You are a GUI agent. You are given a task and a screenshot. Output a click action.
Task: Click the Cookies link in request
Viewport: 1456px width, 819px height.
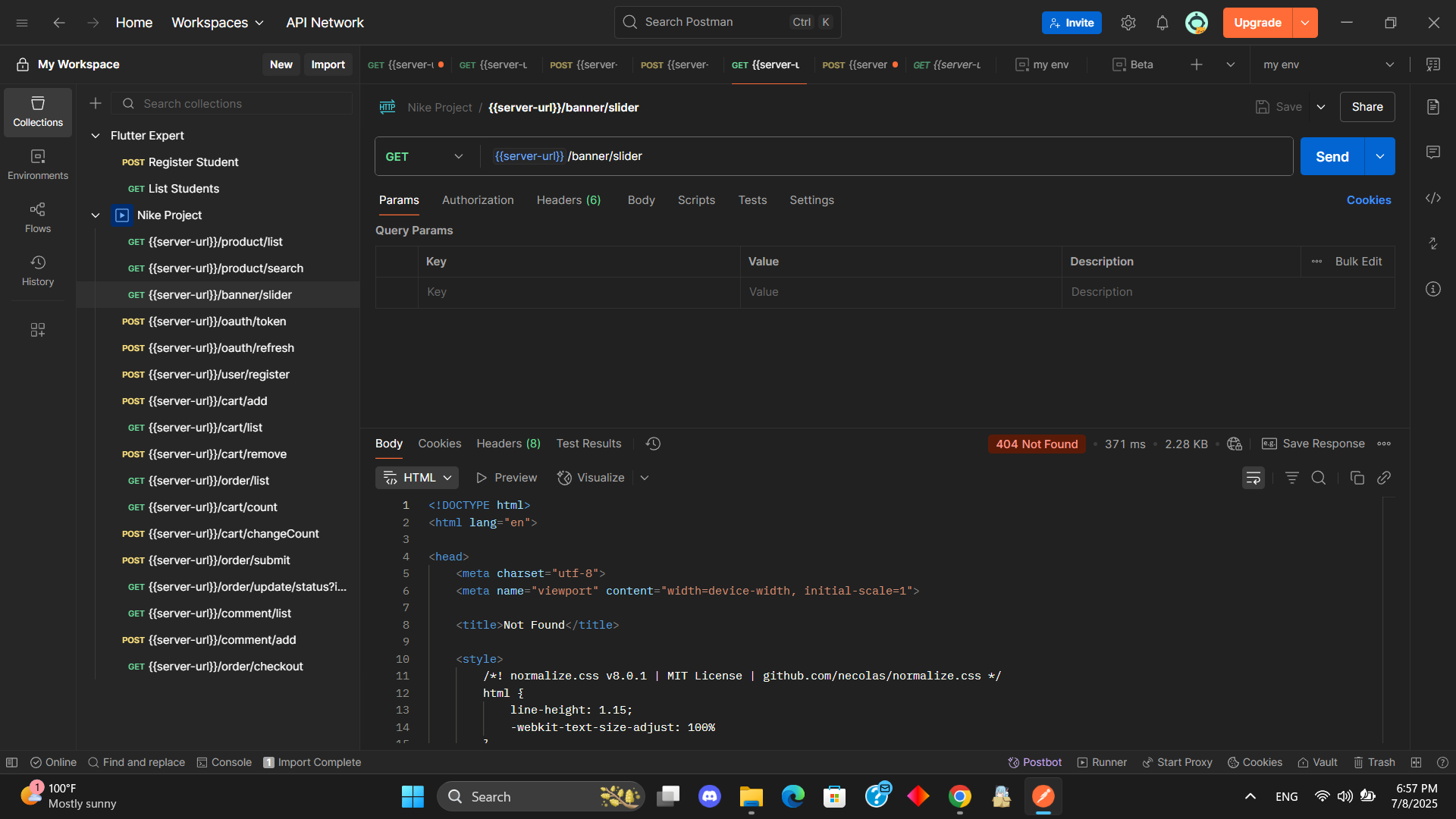click(1369, 200)
